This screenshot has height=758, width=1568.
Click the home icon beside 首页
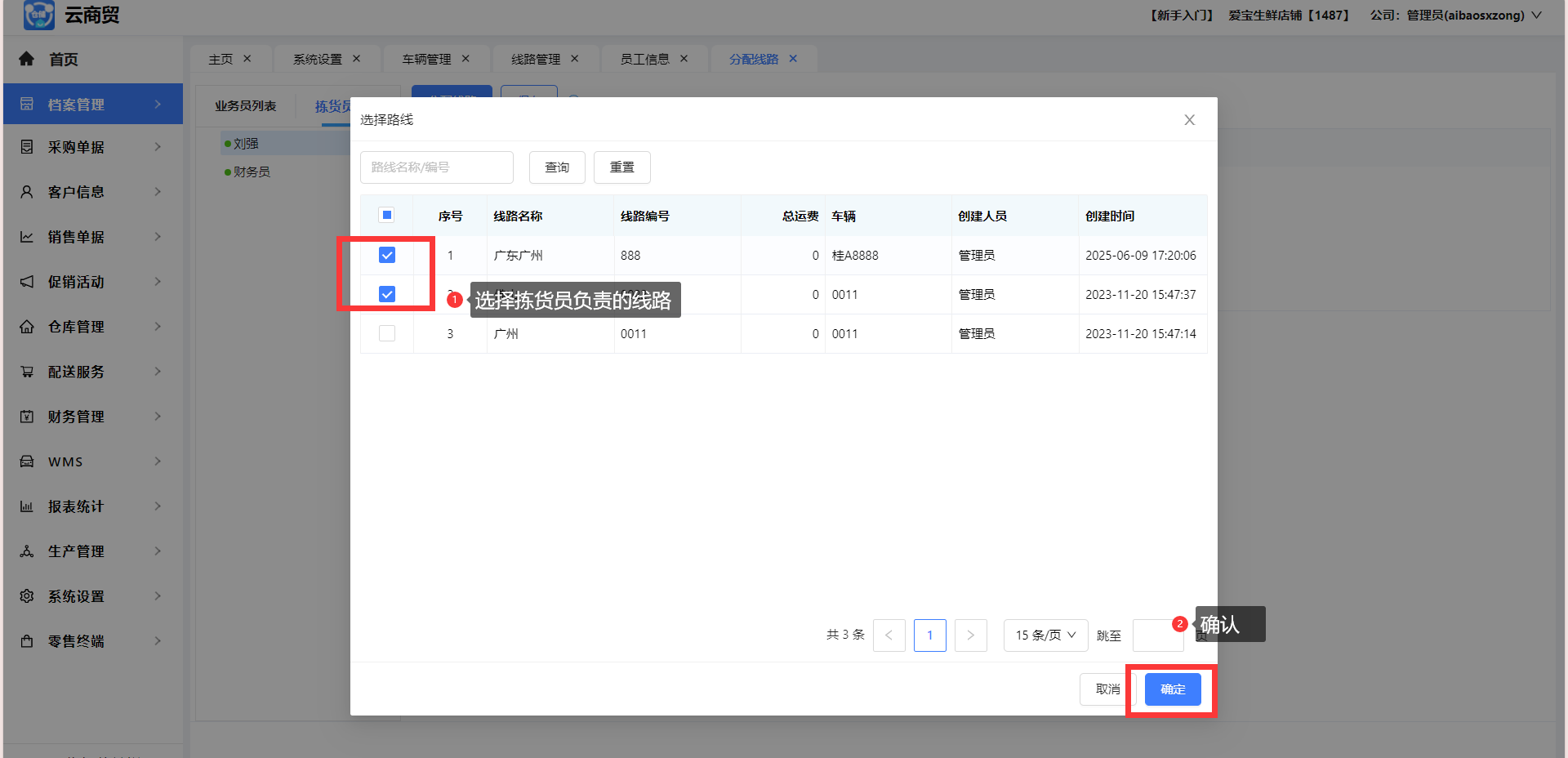27,59
